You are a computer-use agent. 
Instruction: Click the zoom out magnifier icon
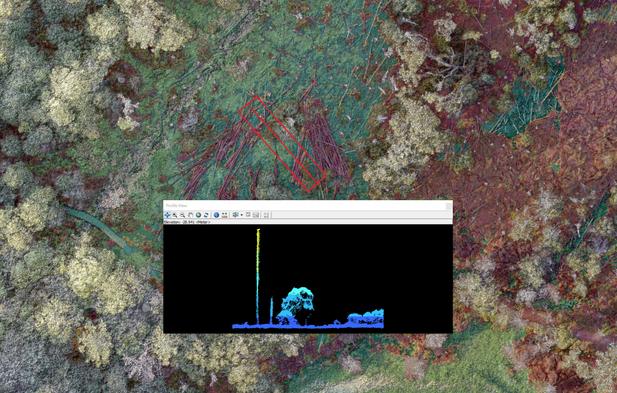[x=183, y=215]
